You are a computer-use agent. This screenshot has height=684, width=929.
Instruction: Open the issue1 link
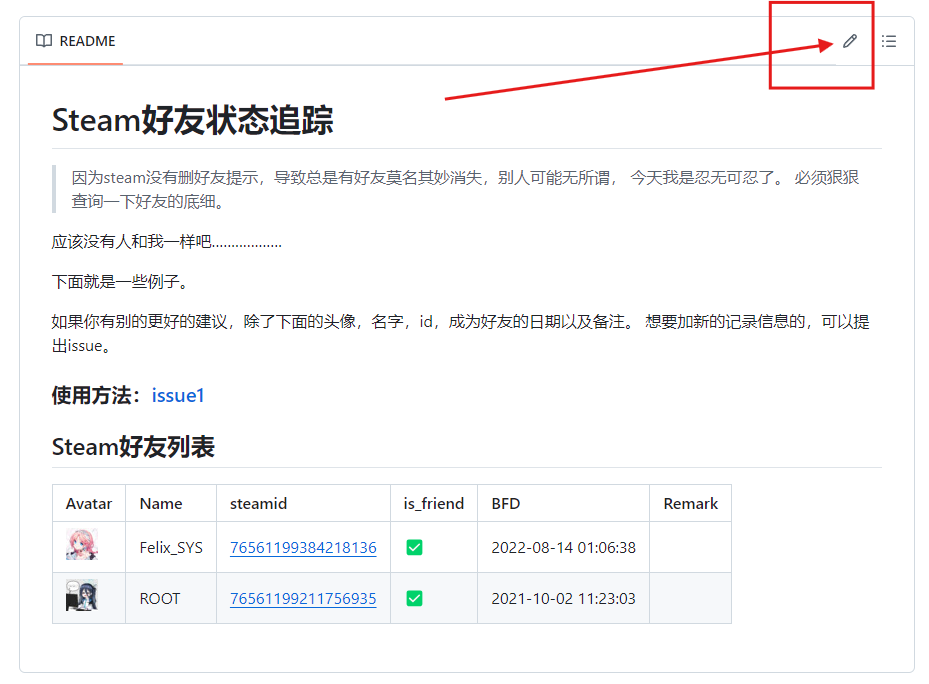point(178,395)
